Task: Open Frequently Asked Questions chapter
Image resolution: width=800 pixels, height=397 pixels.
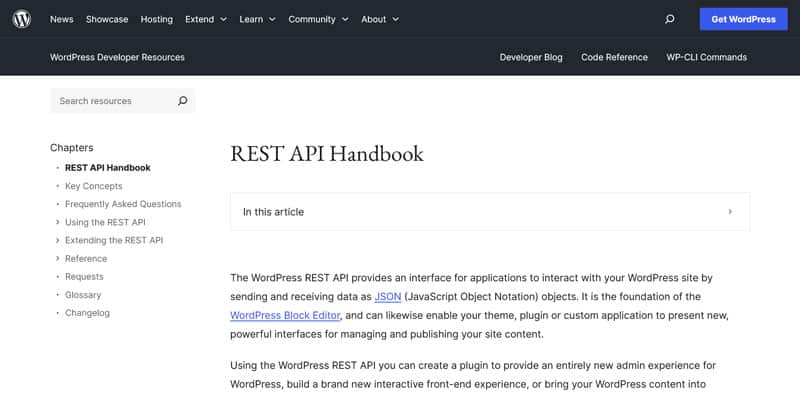Action: click(x=123, y=204)
